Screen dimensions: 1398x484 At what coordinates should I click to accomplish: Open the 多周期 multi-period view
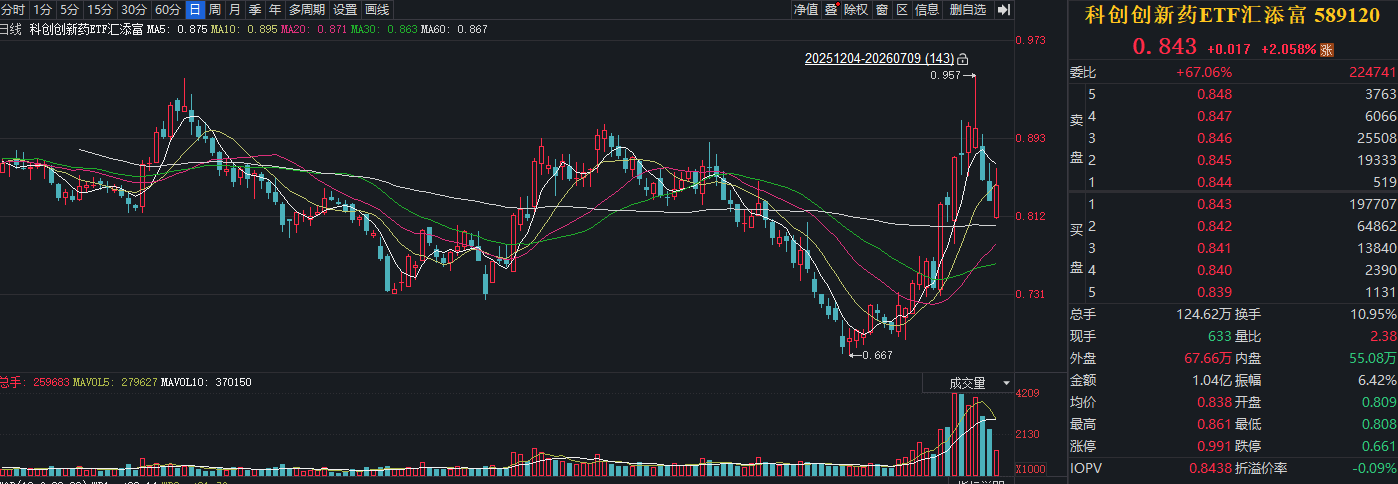(308, 9)
